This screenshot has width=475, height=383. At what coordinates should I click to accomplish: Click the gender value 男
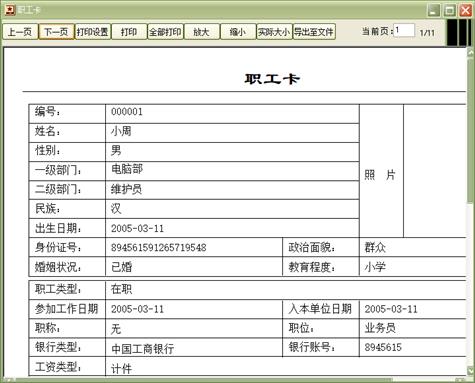tap(116, 150)
